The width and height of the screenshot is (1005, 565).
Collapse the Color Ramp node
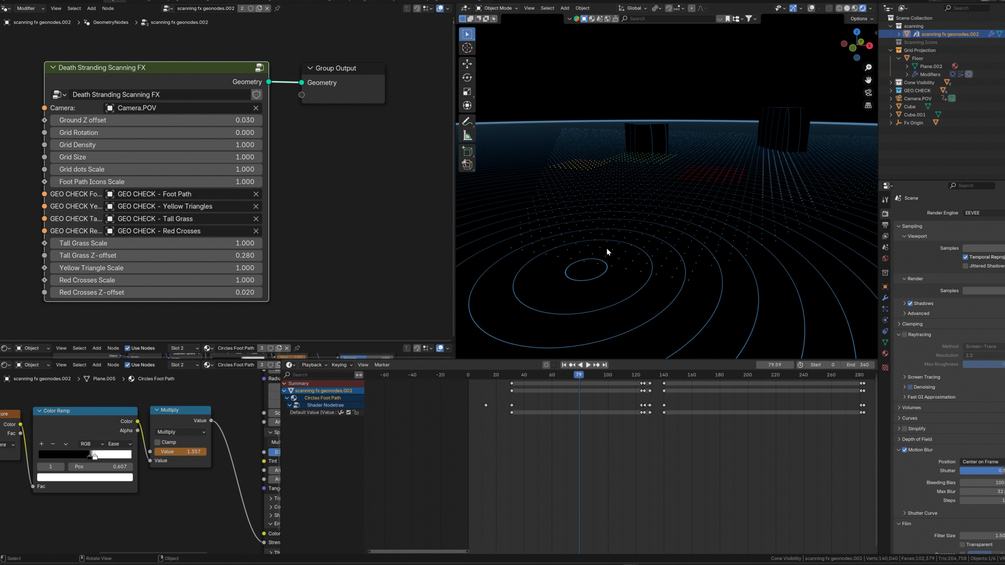tap(39, 411)
